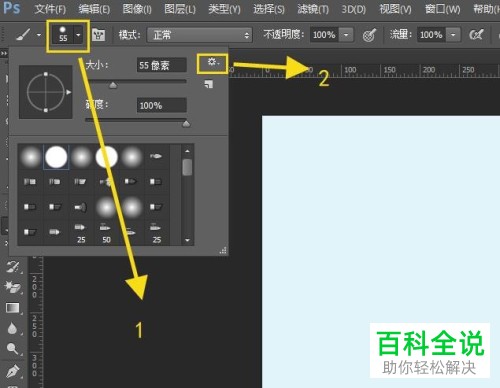Open the 选择(S) menu

coord(269,9)
